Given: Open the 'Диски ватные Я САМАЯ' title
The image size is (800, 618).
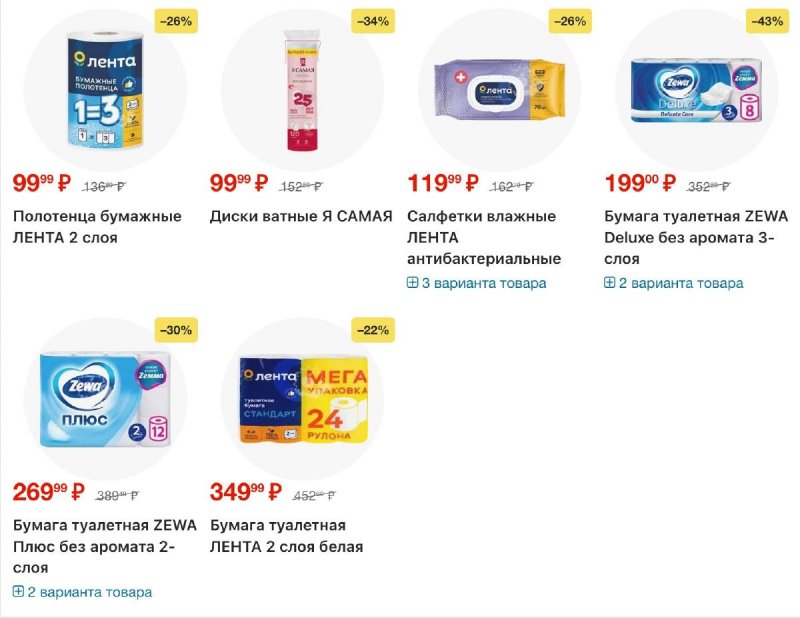Looking at the screenshot, I should click(x=301, y=216).
